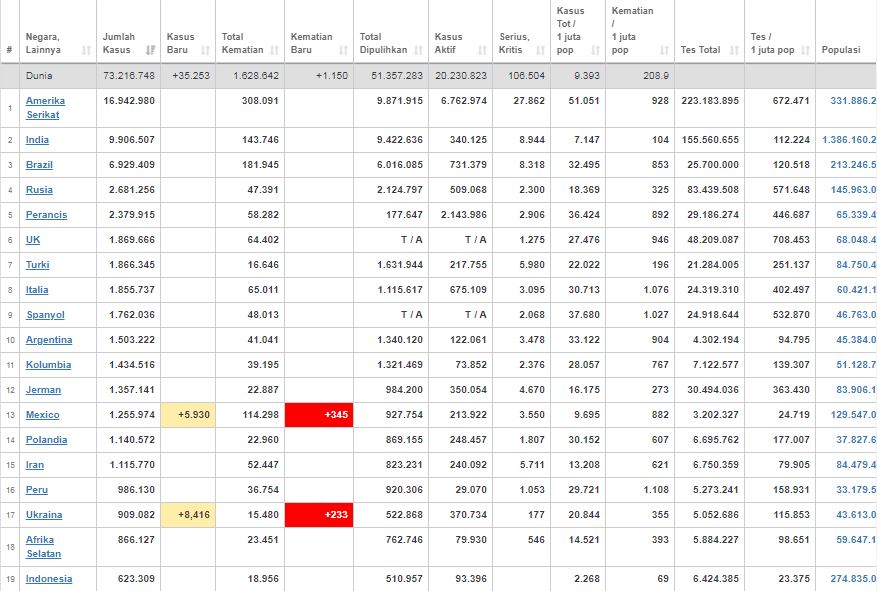
Task: Select world new deaths +1.150
Action: tap(332, 75)
